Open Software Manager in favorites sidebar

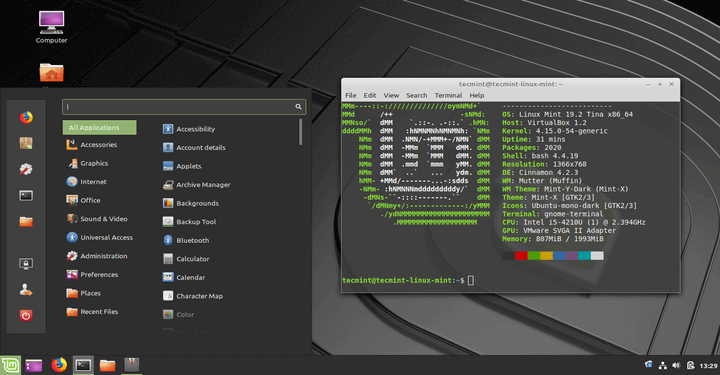26,144
